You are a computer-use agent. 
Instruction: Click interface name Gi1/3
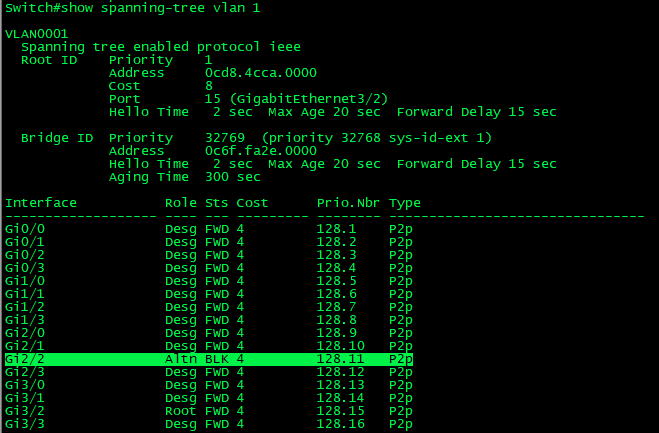[x=25, y=320]
